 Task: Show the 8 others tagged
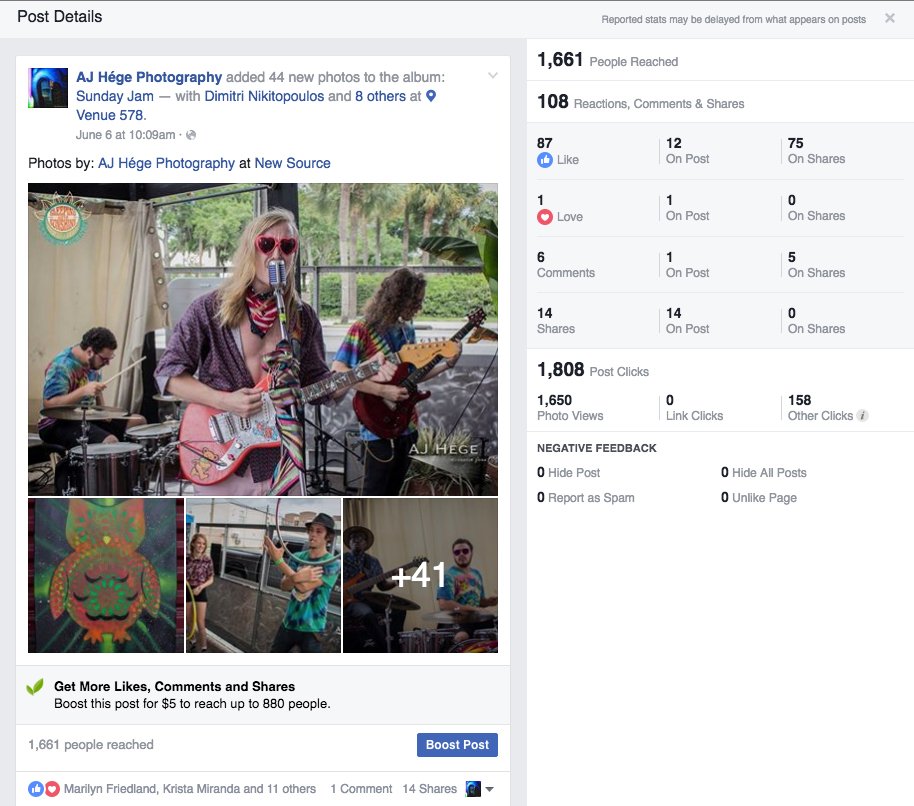pyautogui.click(x=381, y=96)
